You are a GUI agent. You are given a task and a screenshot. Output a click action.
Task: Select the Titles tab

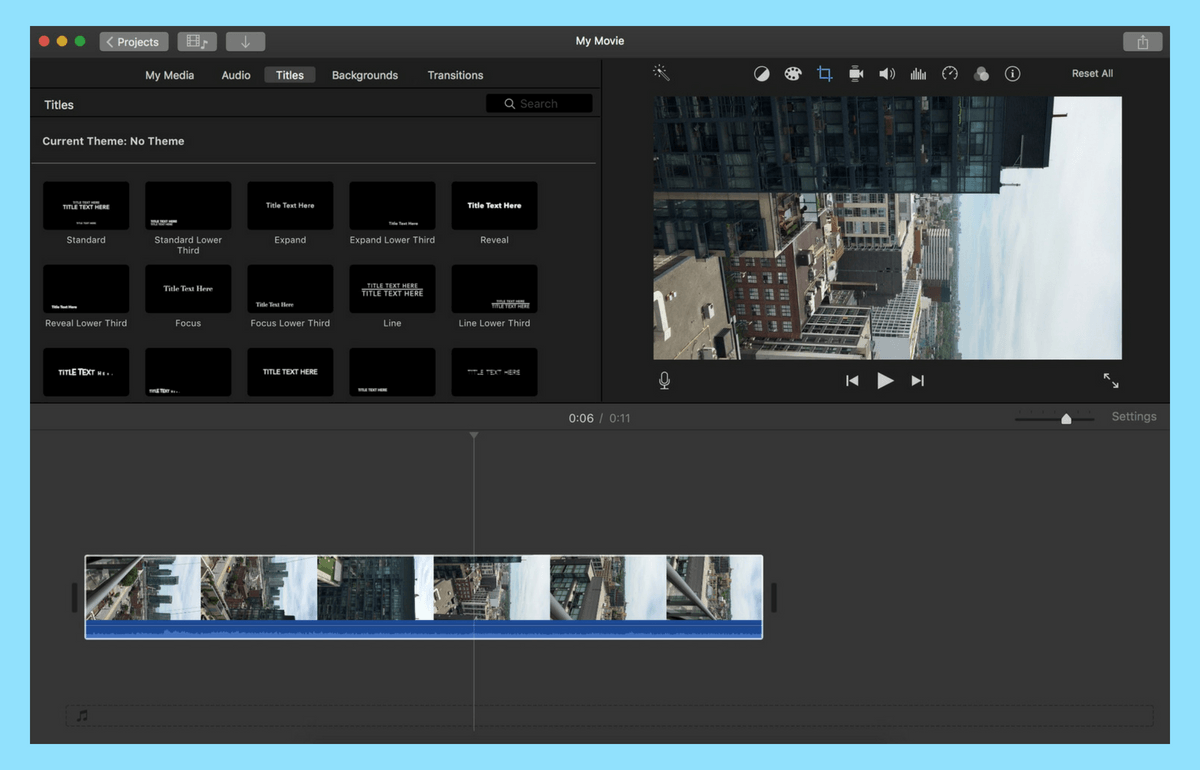[x=290, y=75]
